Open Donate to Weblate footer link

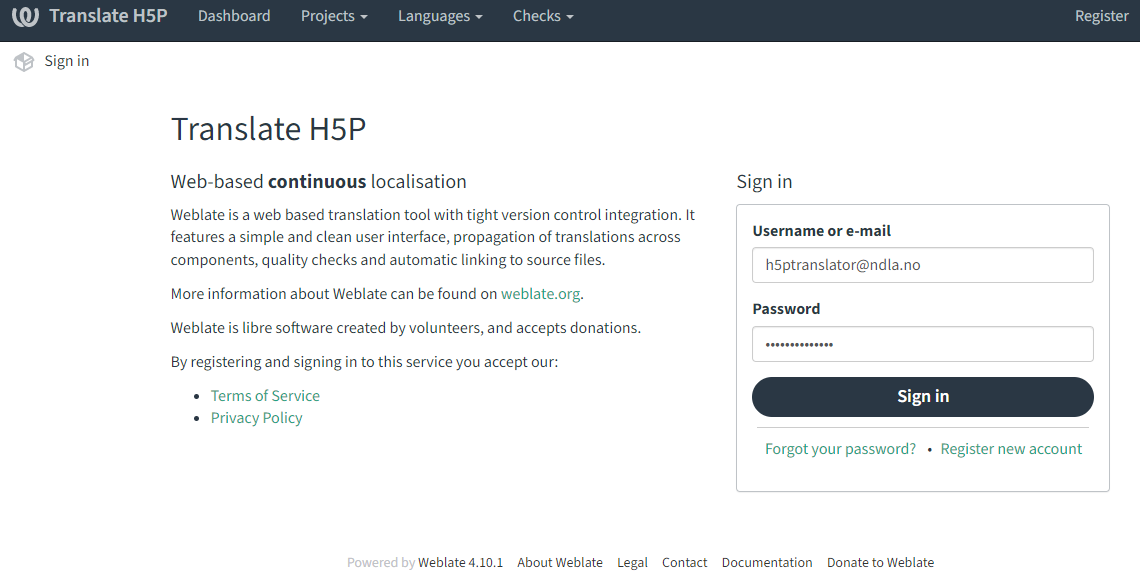880,562
